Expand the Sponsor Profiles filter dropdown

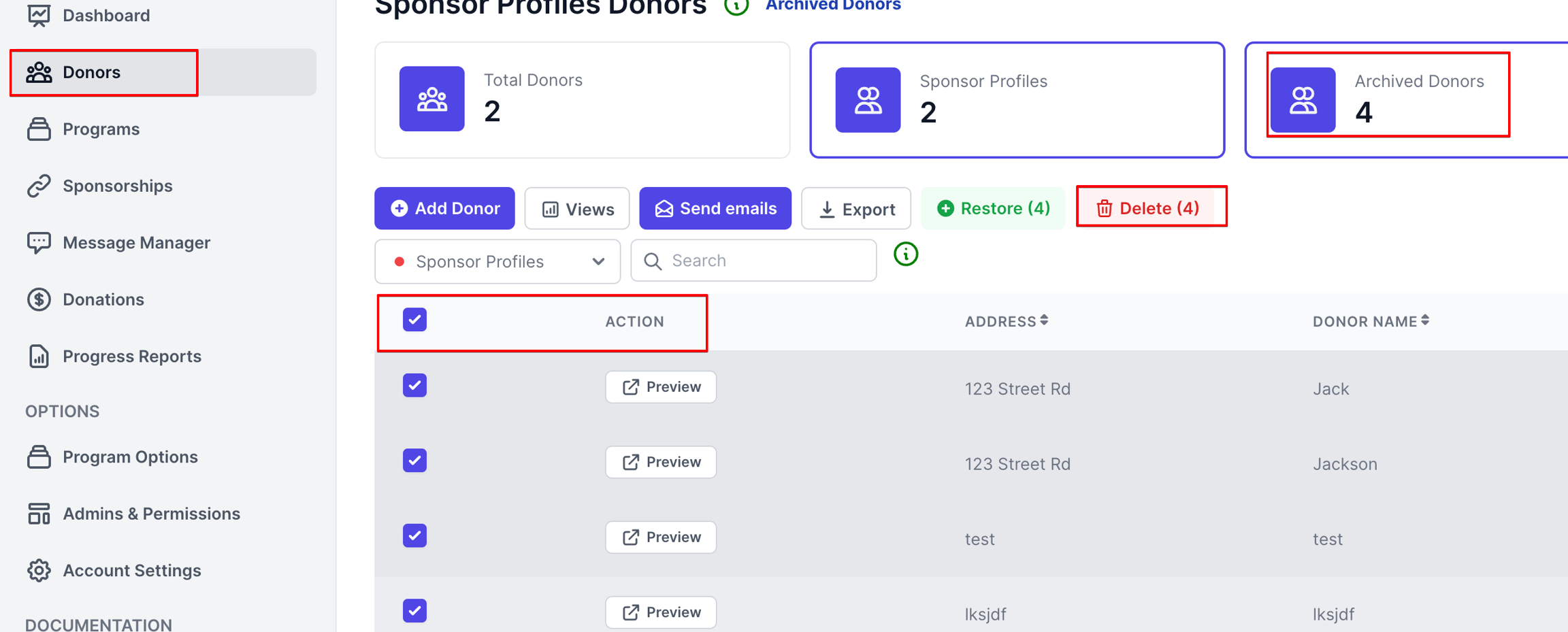(497, 262)
